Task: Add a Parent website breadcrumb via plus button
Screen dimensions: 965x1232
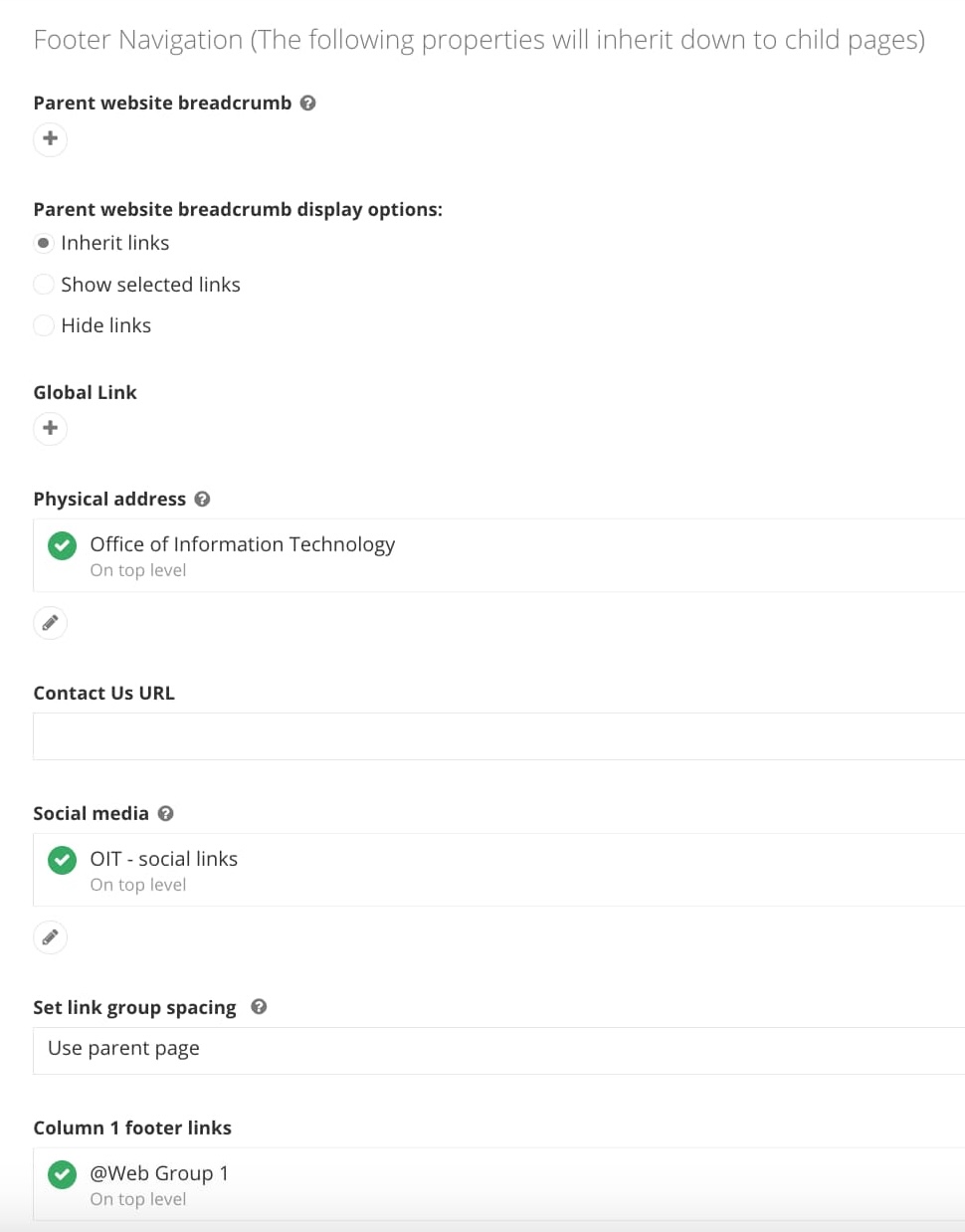Action: click(50, 139)
